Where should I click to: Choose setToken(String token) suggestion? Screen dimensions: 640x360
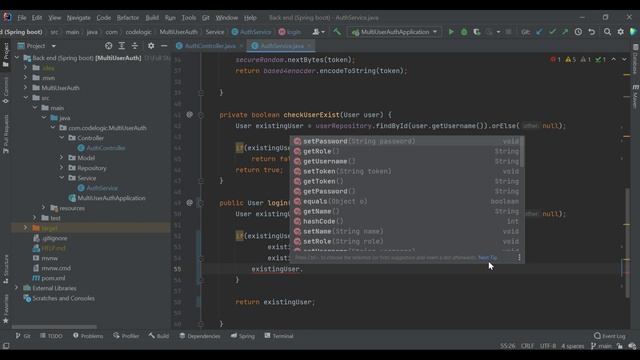tap(406, 171)
